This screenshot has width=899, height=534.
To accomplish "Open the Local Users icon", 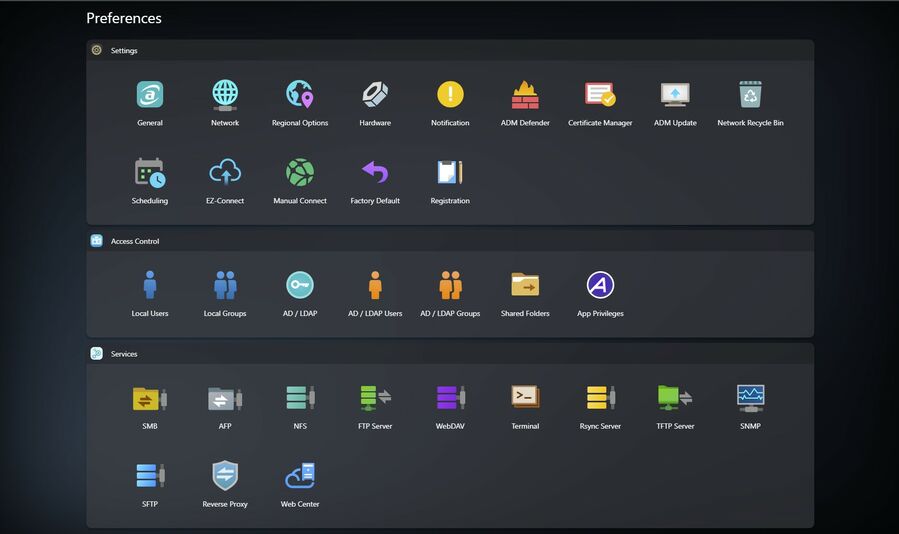I will (x=150, y=286).
